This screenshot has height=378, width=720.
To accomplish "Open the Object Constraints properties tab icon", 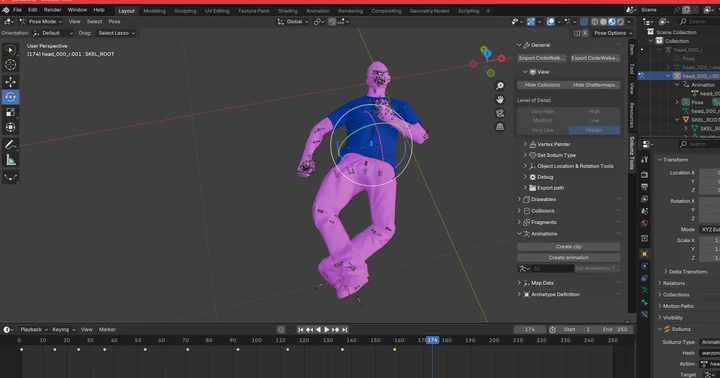I will [x=645, y=278].
